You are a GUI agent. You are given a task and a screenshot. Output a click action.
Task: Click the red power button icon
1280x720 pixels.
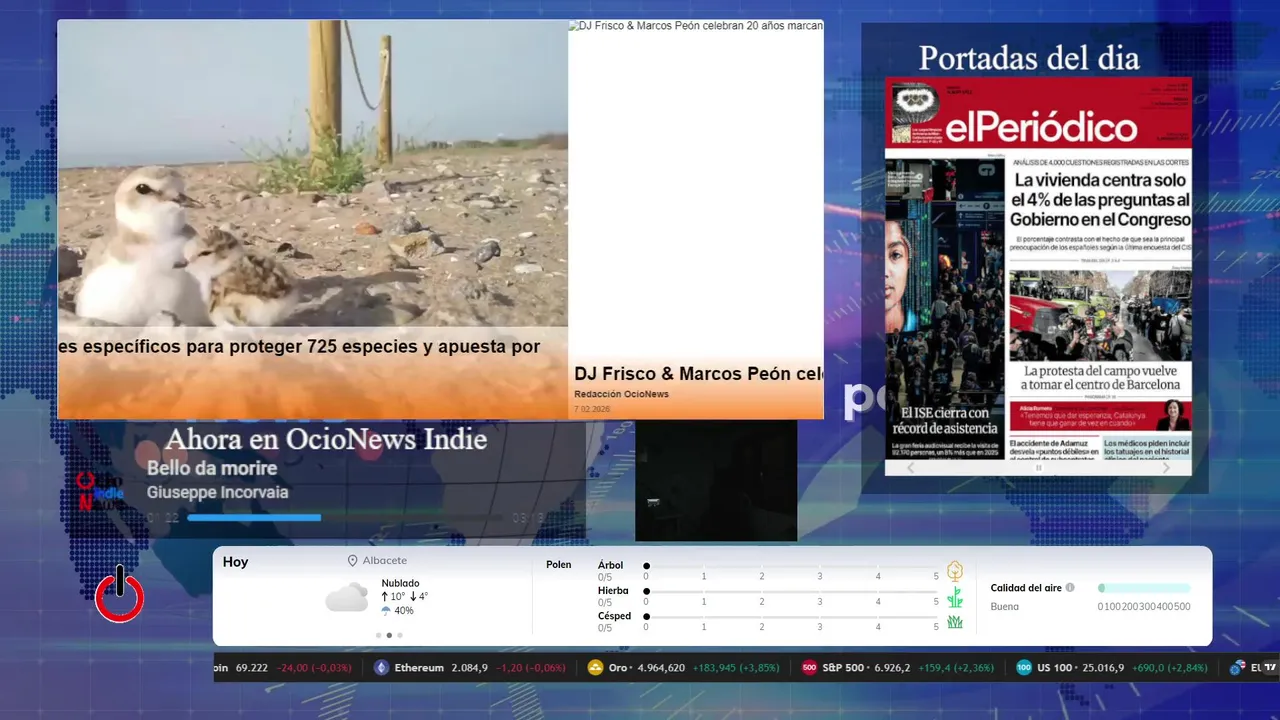click(120, 595)
